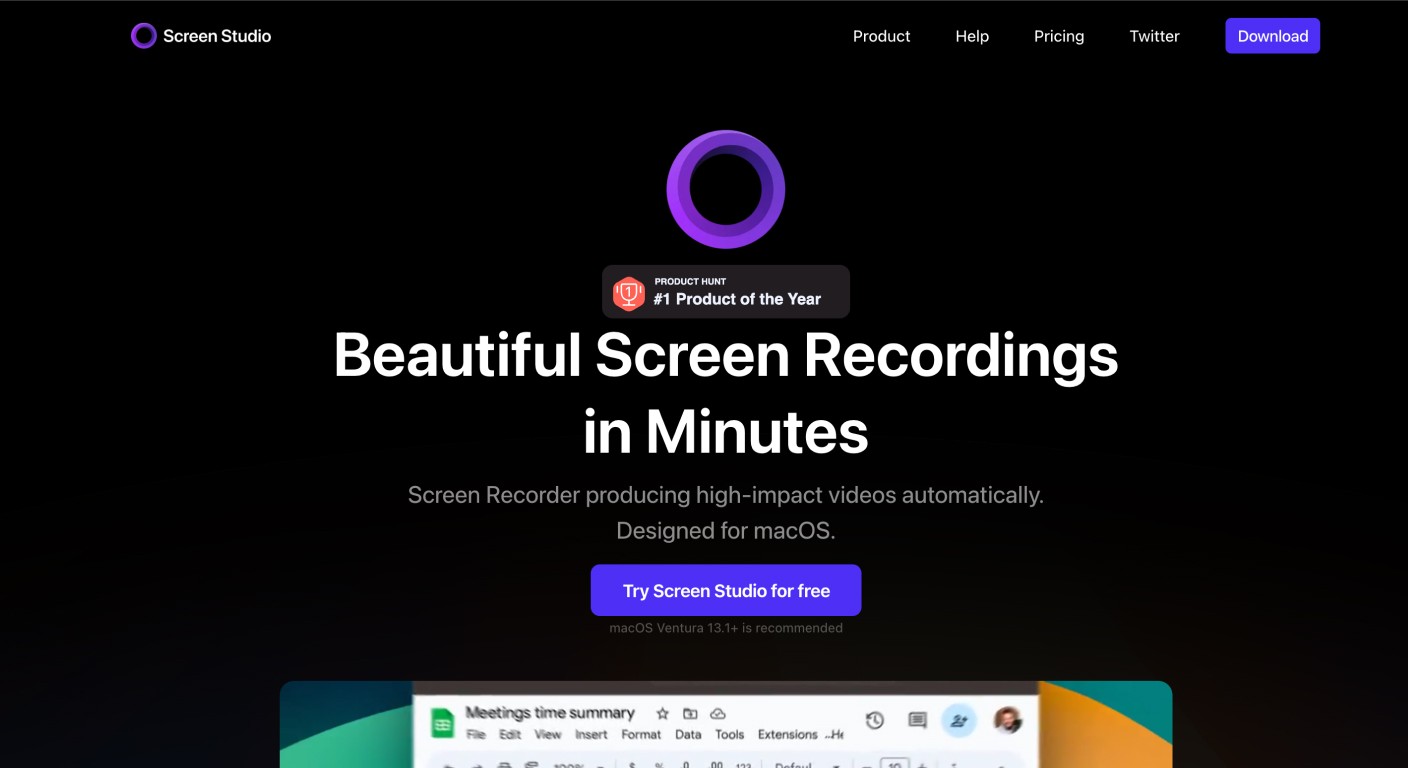The image size is (1408, 768).
Task: Open the Product menu in navigation
Action: [881, 36]
